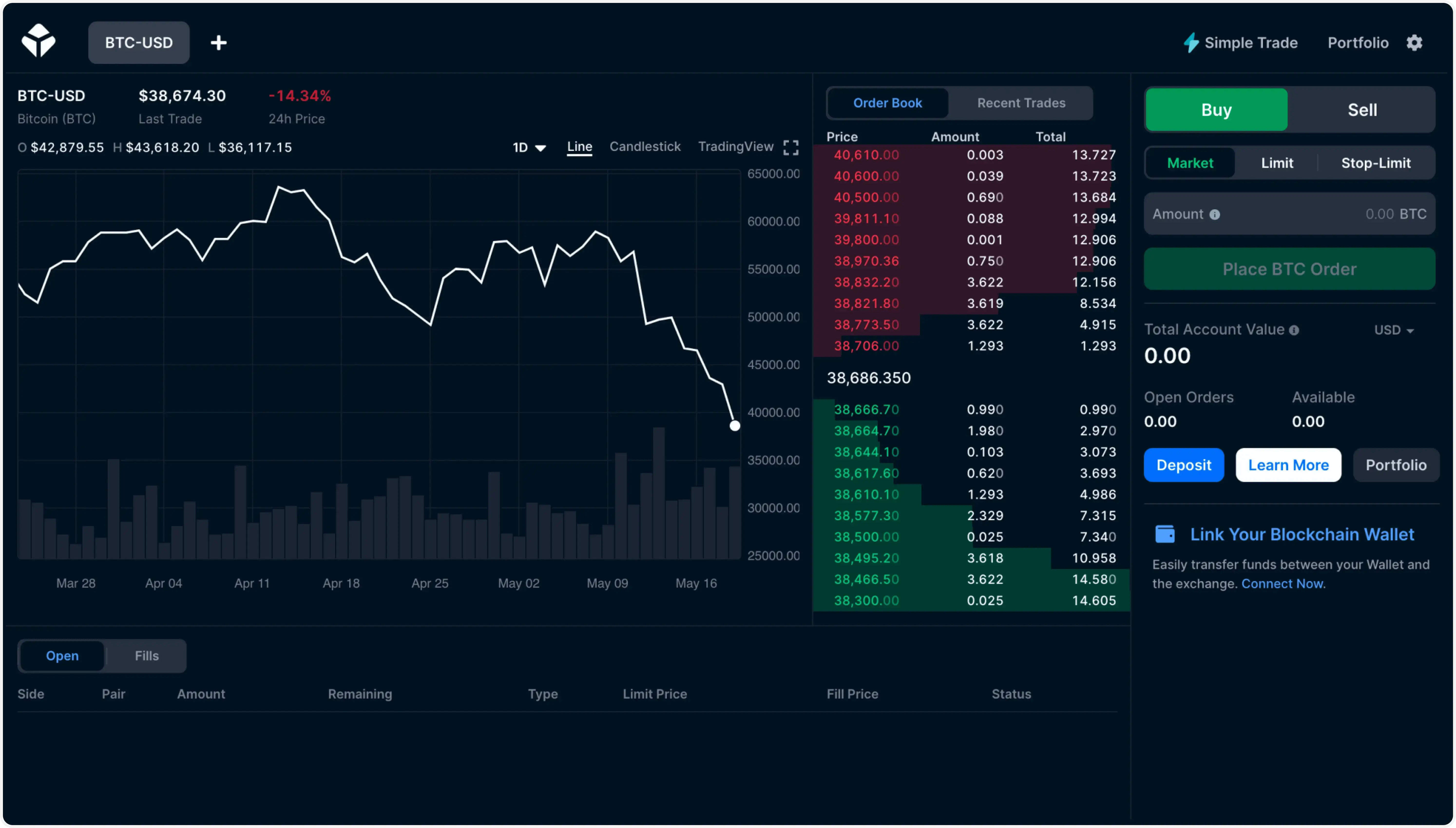Click the blue Deposit button
This screenshot has height=828, width=1456.
click(1184, 465)
